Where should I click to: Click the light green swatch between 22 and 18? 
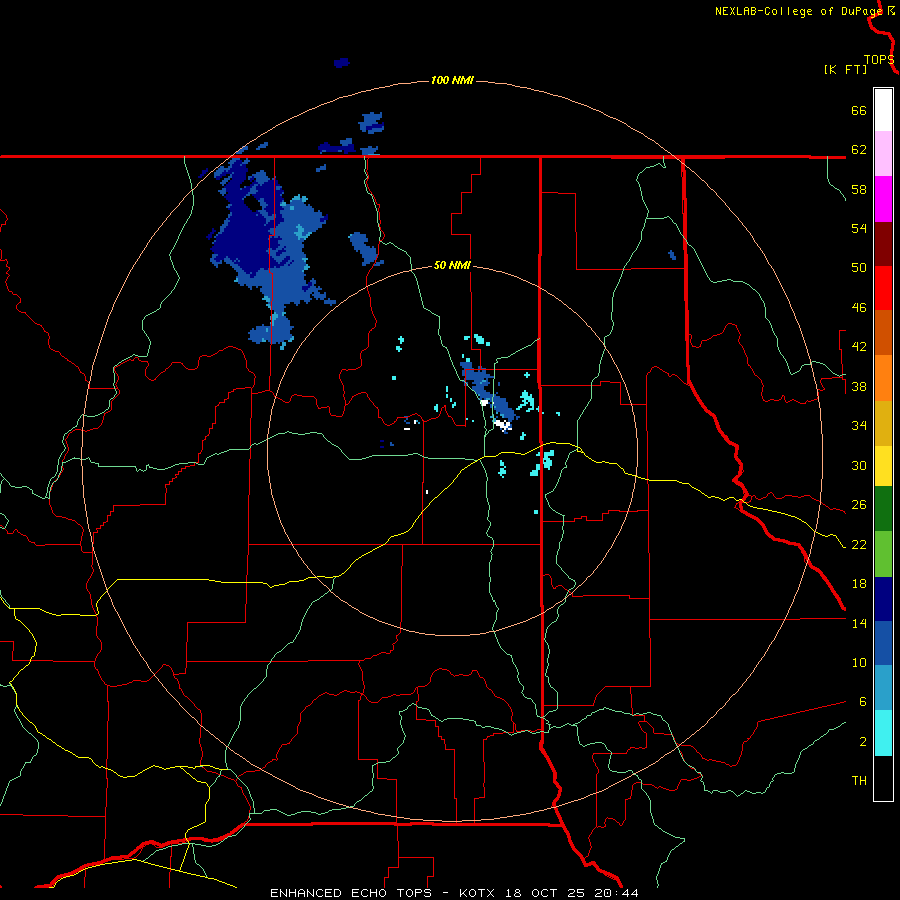click(x=883, y=554)
